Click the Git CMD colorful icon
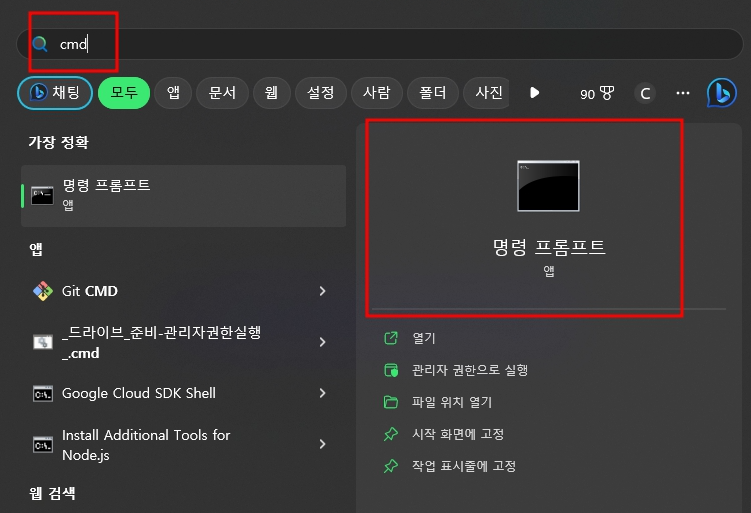 43,291
